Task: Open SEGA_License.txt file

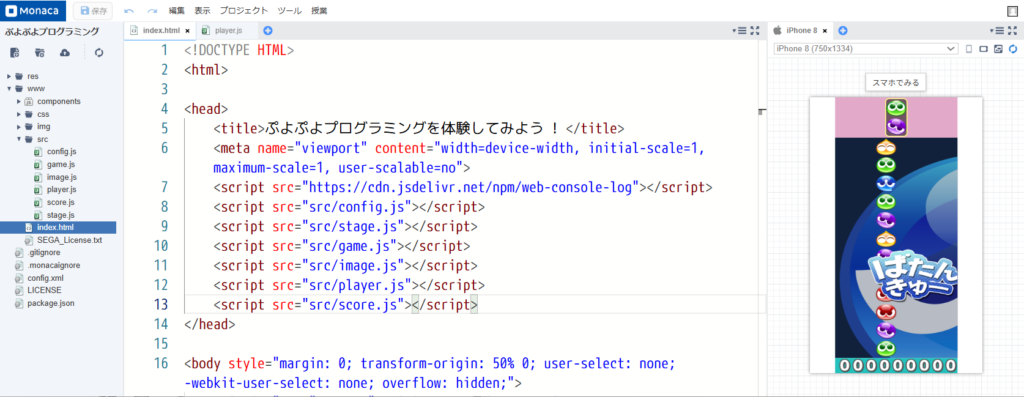Action: pyautogui.click(x=69, y=240)
